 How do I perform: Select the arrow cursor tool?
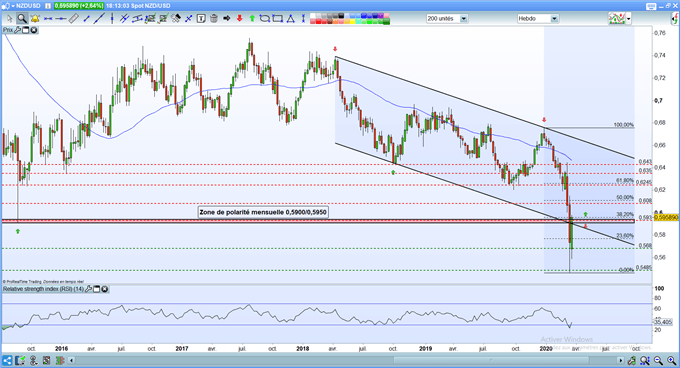(x=10, y=19)
